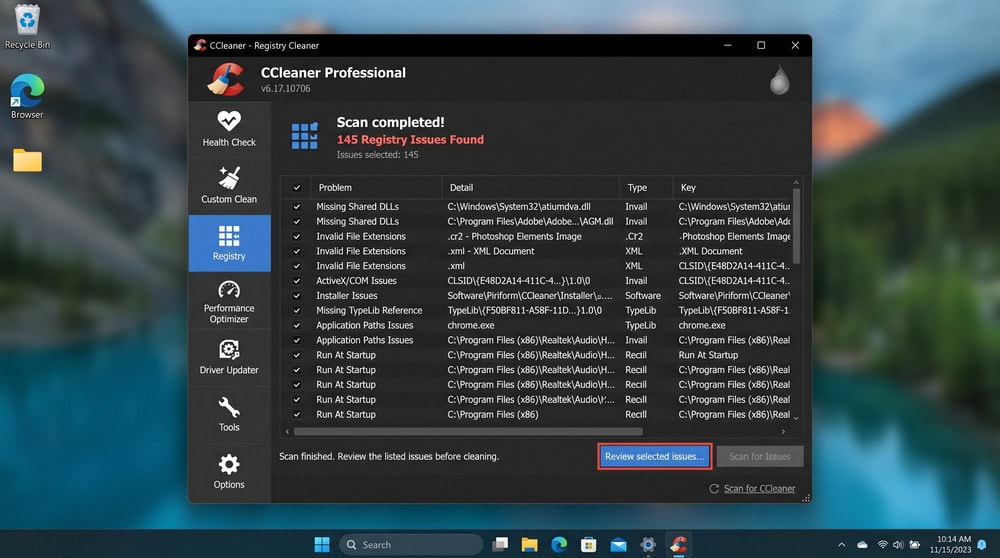Select the ".cr2 - Photoshop Elements Image" cell

pyautogui.click(x=514, y=237)
